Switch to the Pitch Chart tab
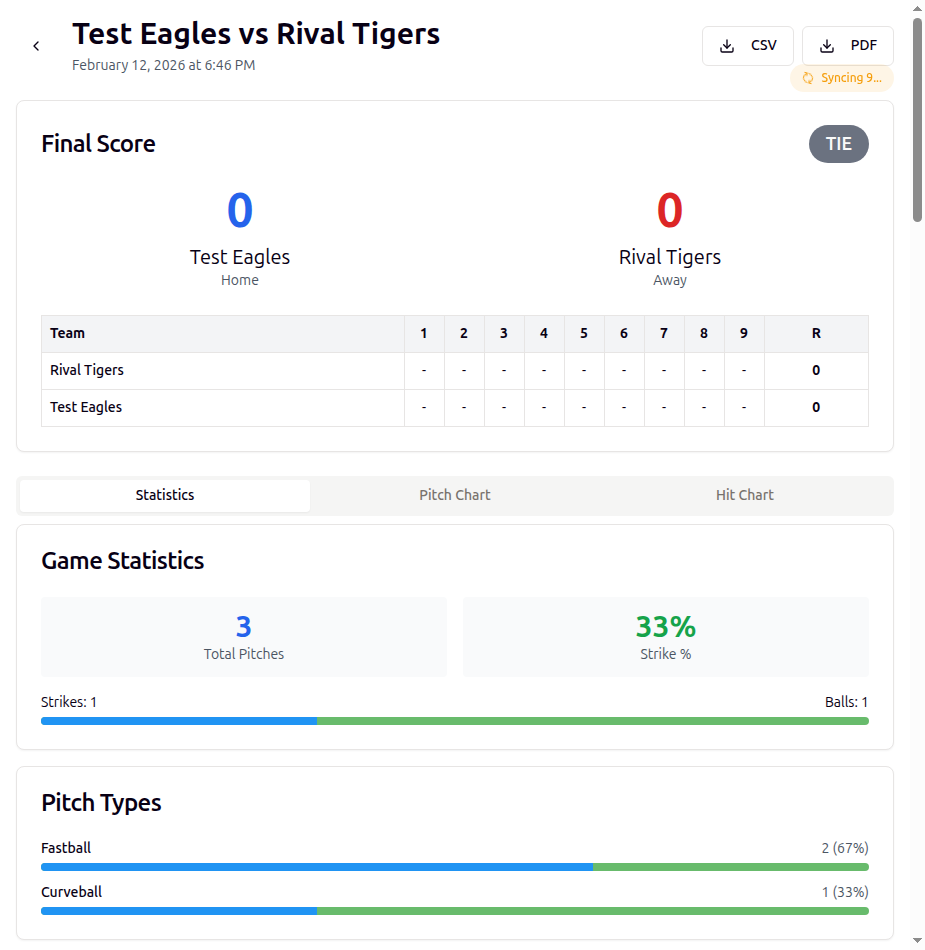This screenshot has width=925, height=950. coord(455,494)
